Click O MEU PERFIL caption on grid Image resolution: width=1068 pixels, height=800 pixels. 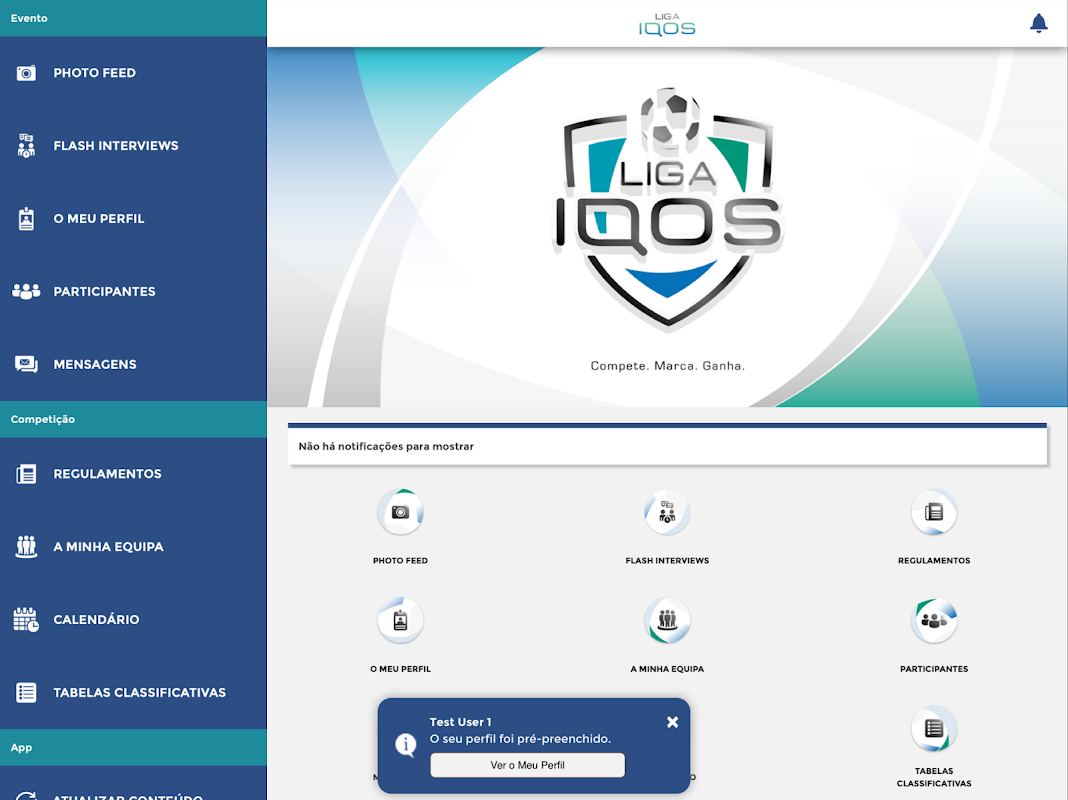coord(400,669)
